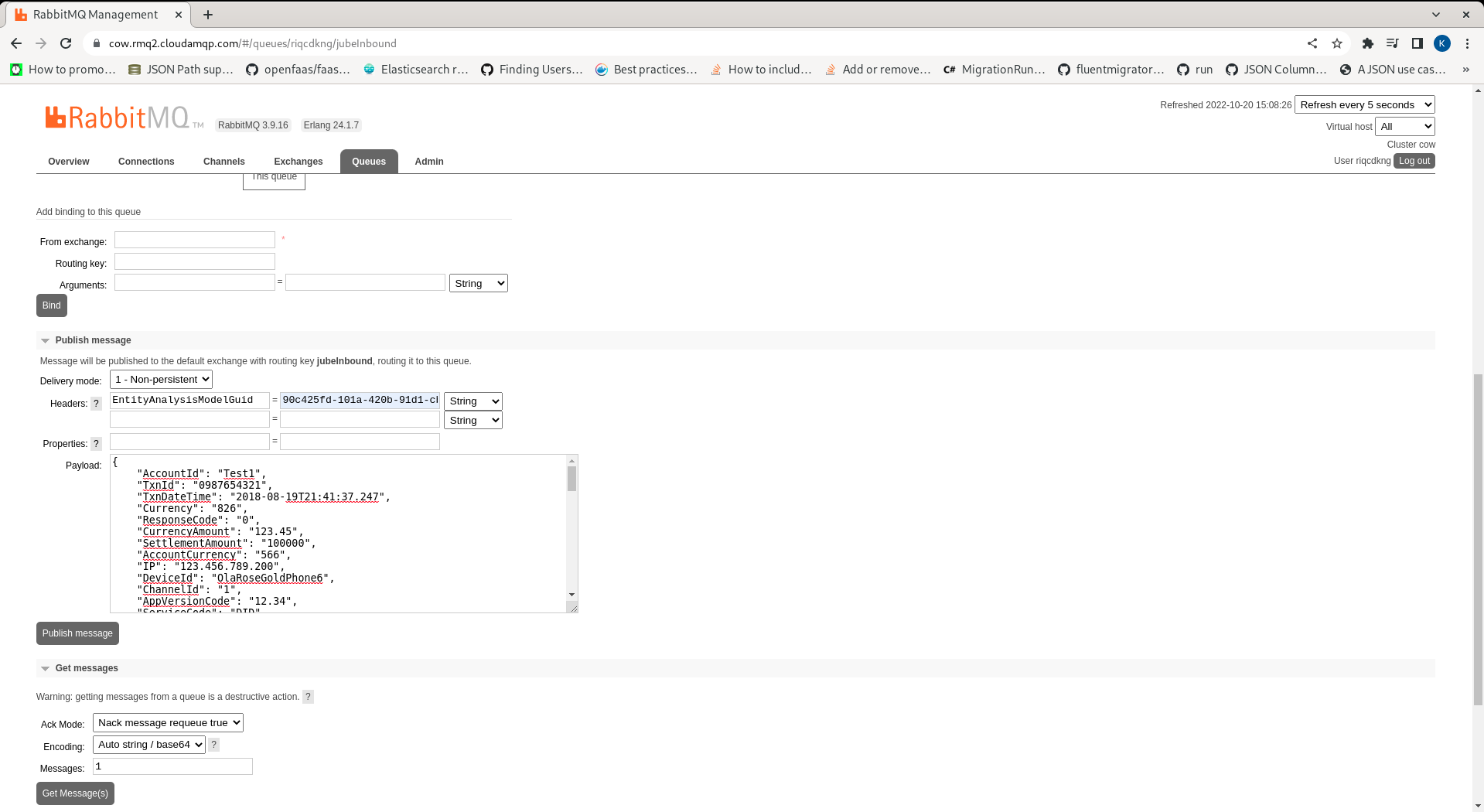Switch to the Admin tab
The height and width of the screenshot is (812, 1484).
pos(429,162)
